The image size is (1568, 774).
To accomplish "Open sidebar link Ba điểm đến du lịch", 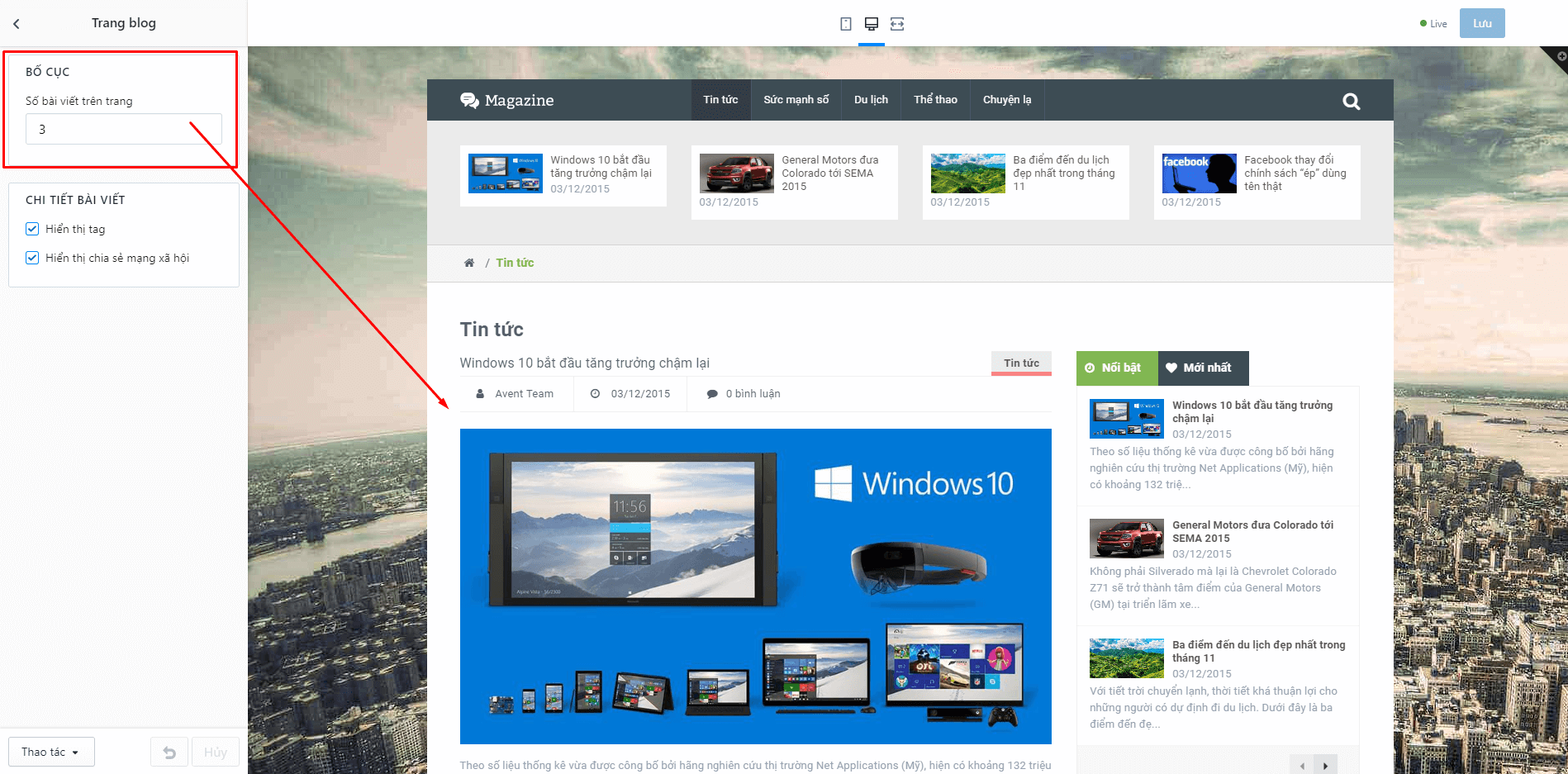I will pyautogui.click(x=1258, y=652).
